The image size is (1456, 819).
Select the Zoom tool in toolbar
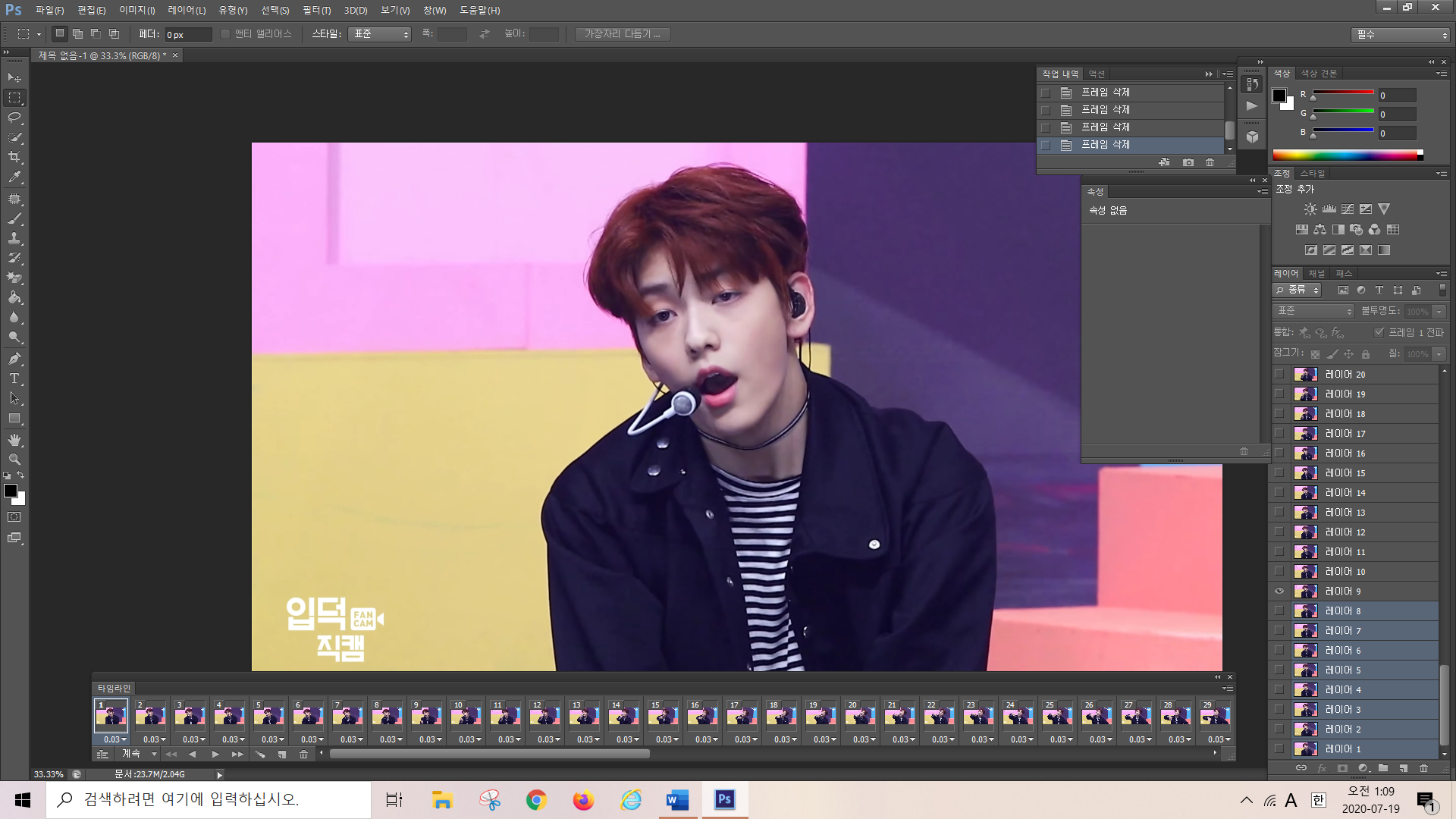click(14, 460)
